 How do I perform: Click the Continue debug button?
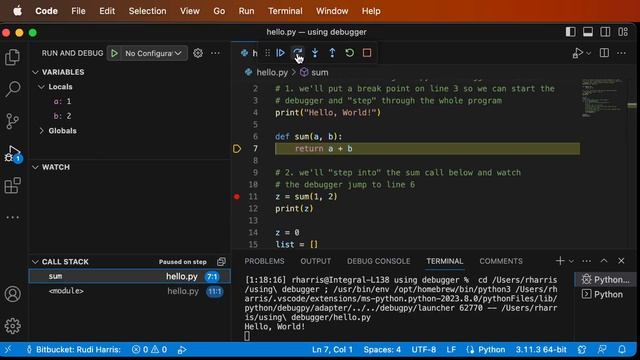pos(280,53)
